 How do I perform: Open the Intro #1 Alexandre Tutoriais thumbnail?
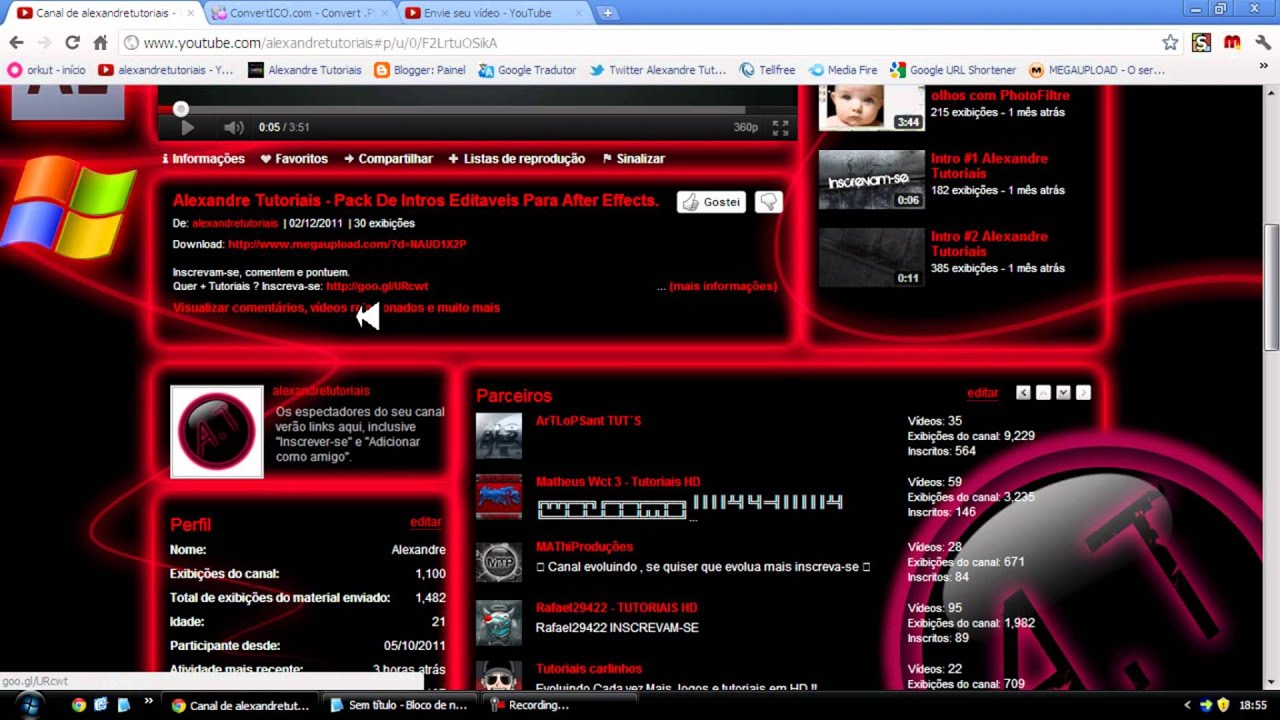(x=872, y=180)
